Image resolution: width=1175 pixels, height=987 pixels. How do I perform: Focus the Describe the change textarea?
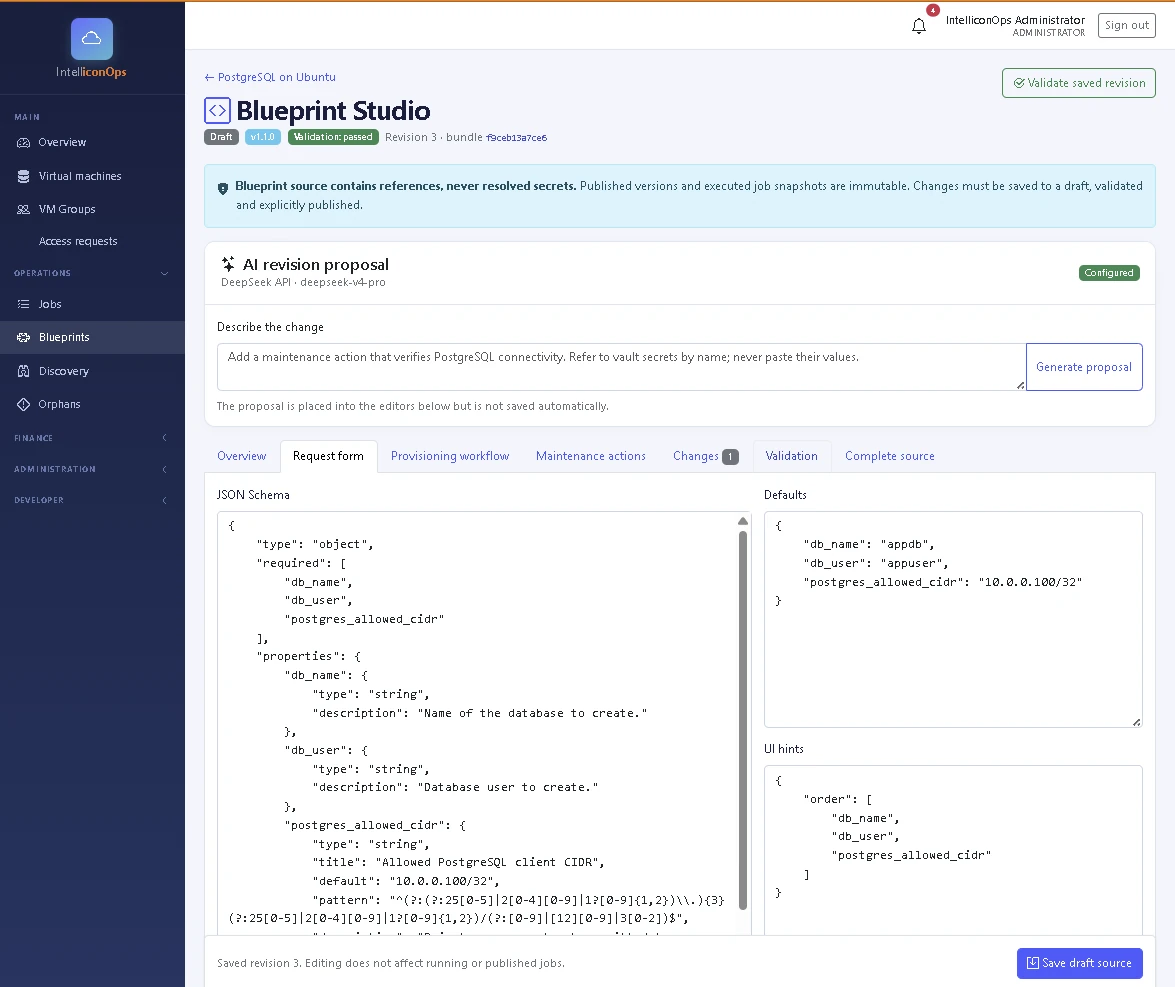621,367
